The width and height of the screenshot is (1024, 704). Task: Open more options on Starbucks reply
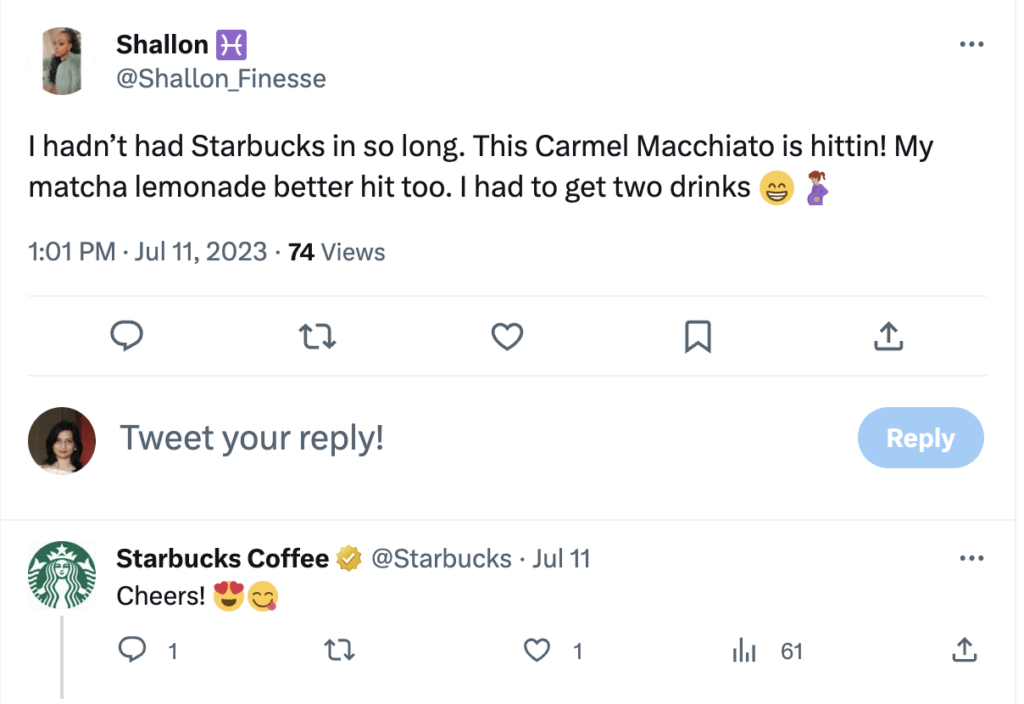point(971,558)
